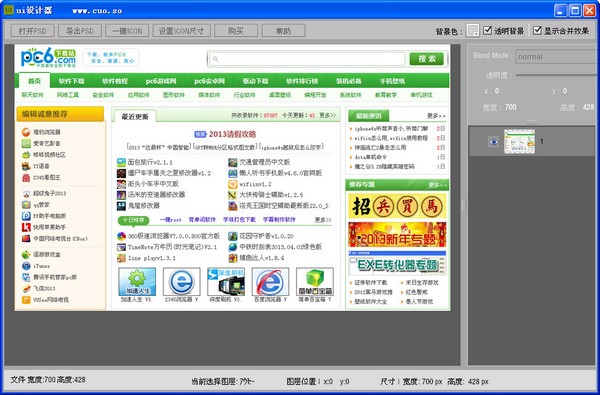Click the 加速人生 gear icon in the canvas
600x395 pixels.
pyautogui.click(x=137, y=282)
